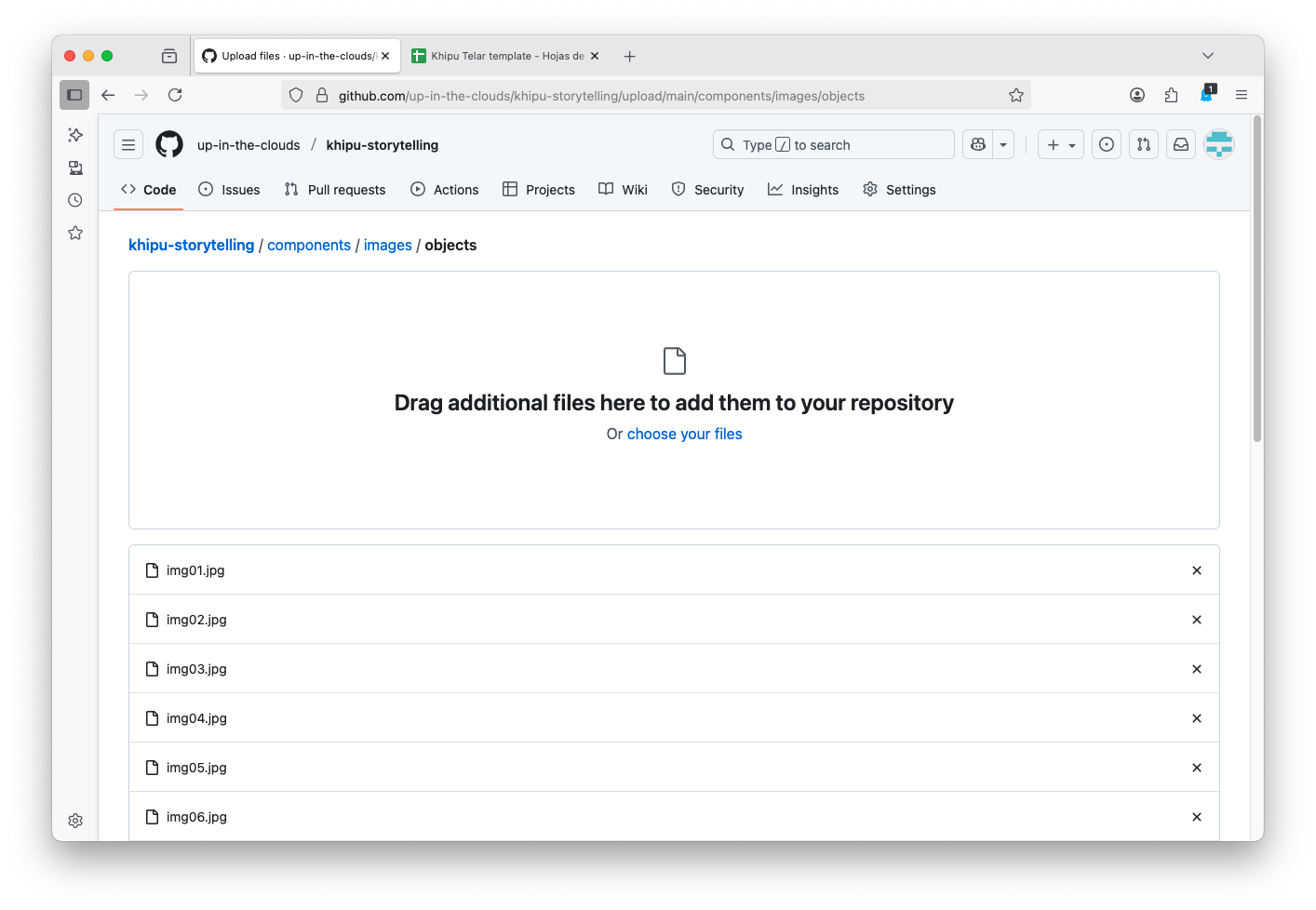Open the Actions tab's play icon

[417, 189]
